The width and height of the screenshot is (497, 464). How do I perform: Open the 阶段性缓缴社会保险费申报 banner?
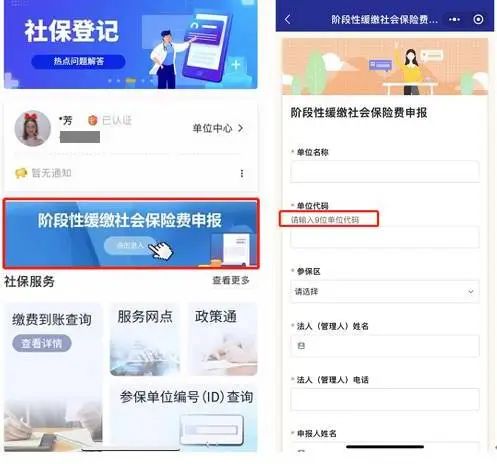click(x=131, y=233)
